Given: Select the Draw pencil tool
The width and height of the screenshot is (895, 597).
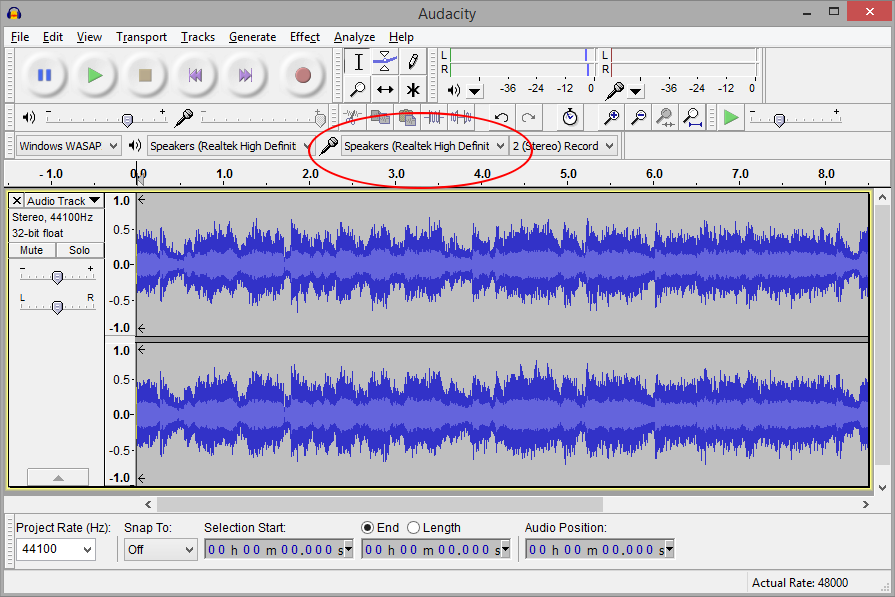Looking at the screenshot, I should (412, 62).
